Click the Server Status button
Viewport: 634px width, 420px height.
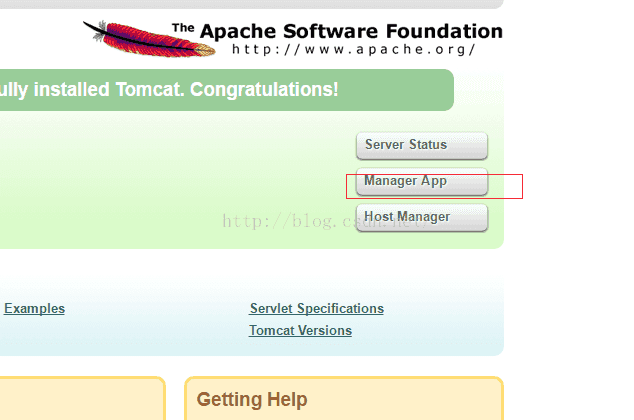click(x=422, y=145)
